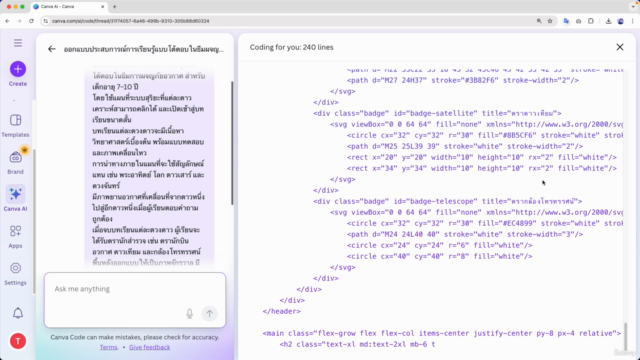Open the Terms link

(109, 347)
